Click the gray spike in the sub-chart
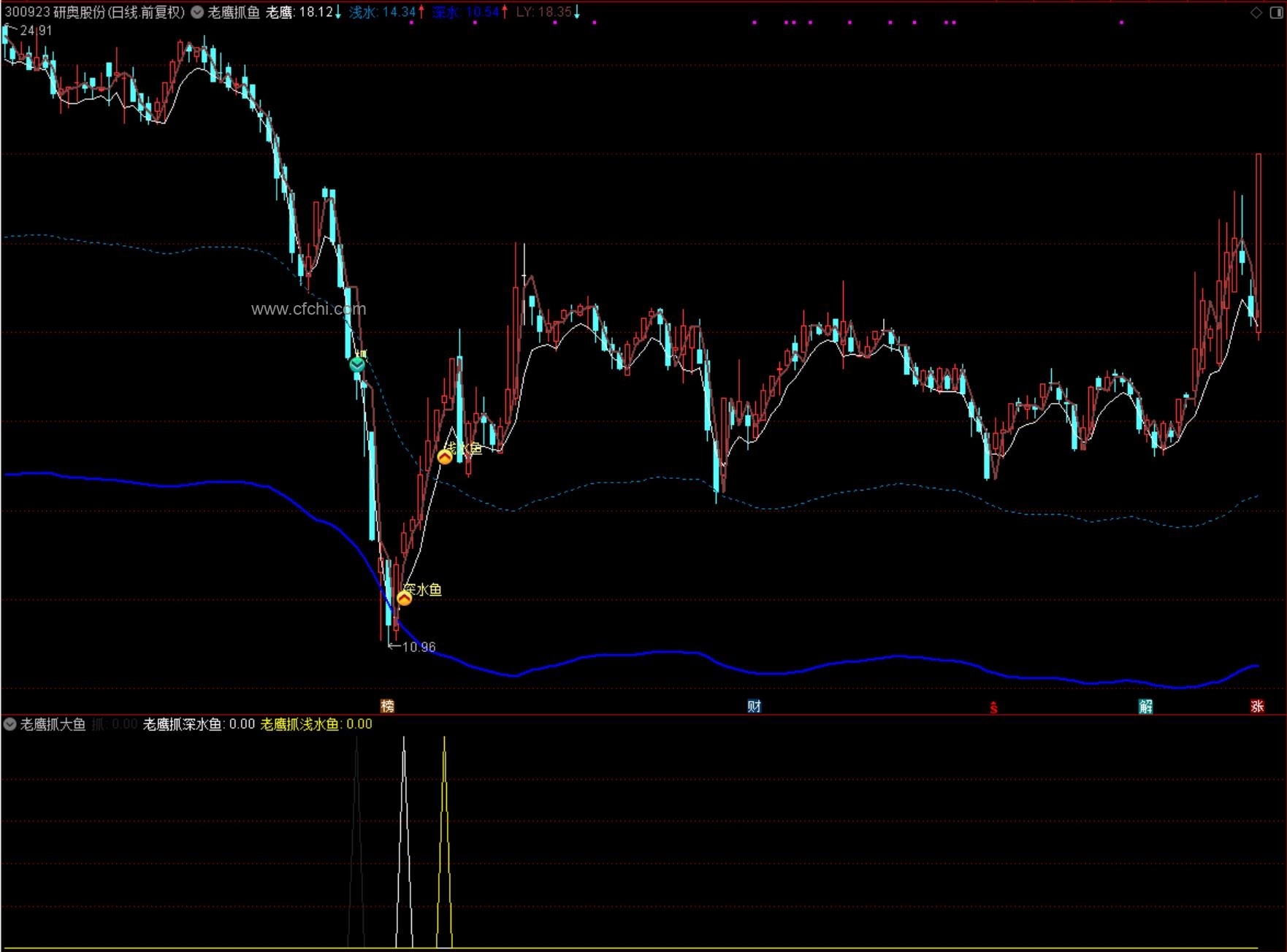The width and height of the screenshot is (1287, 952). coord(356,842)
